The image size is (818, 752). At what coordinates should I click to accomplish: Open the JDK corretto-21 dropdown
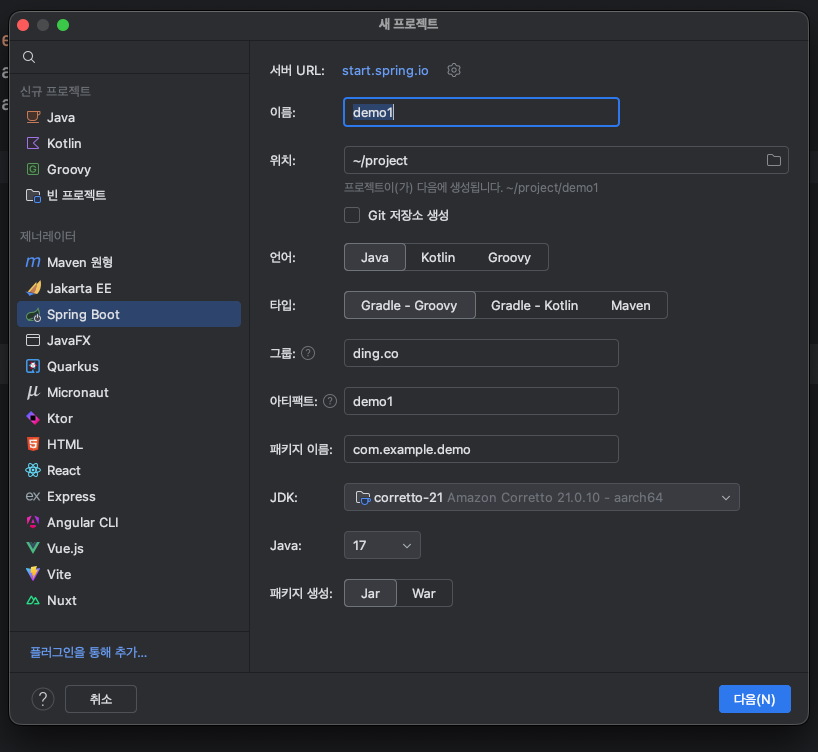(542, 497)
